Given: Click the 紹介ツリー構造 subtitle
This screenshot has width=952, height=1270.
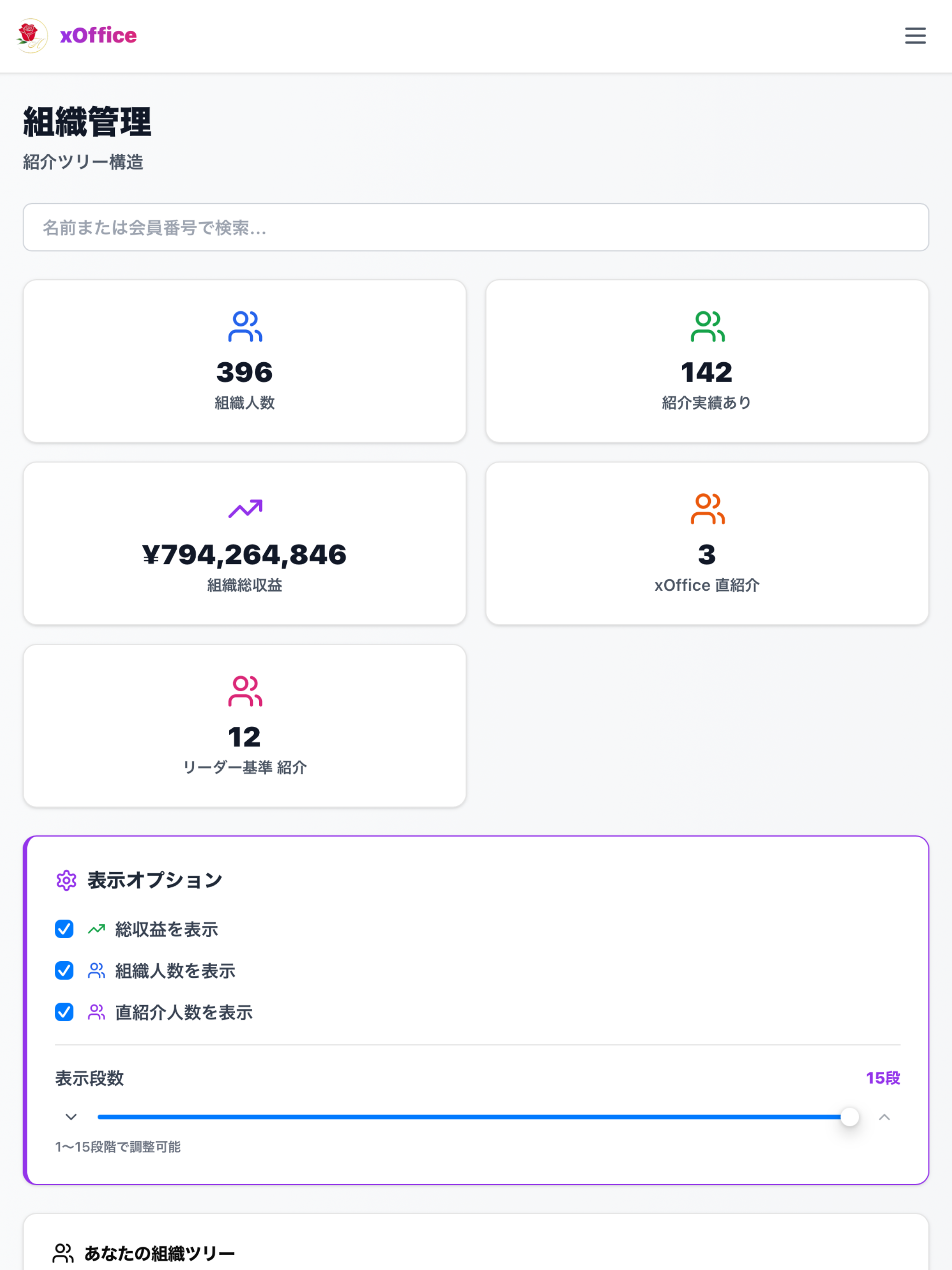Looking at the screenshot, I should point(83,162).
